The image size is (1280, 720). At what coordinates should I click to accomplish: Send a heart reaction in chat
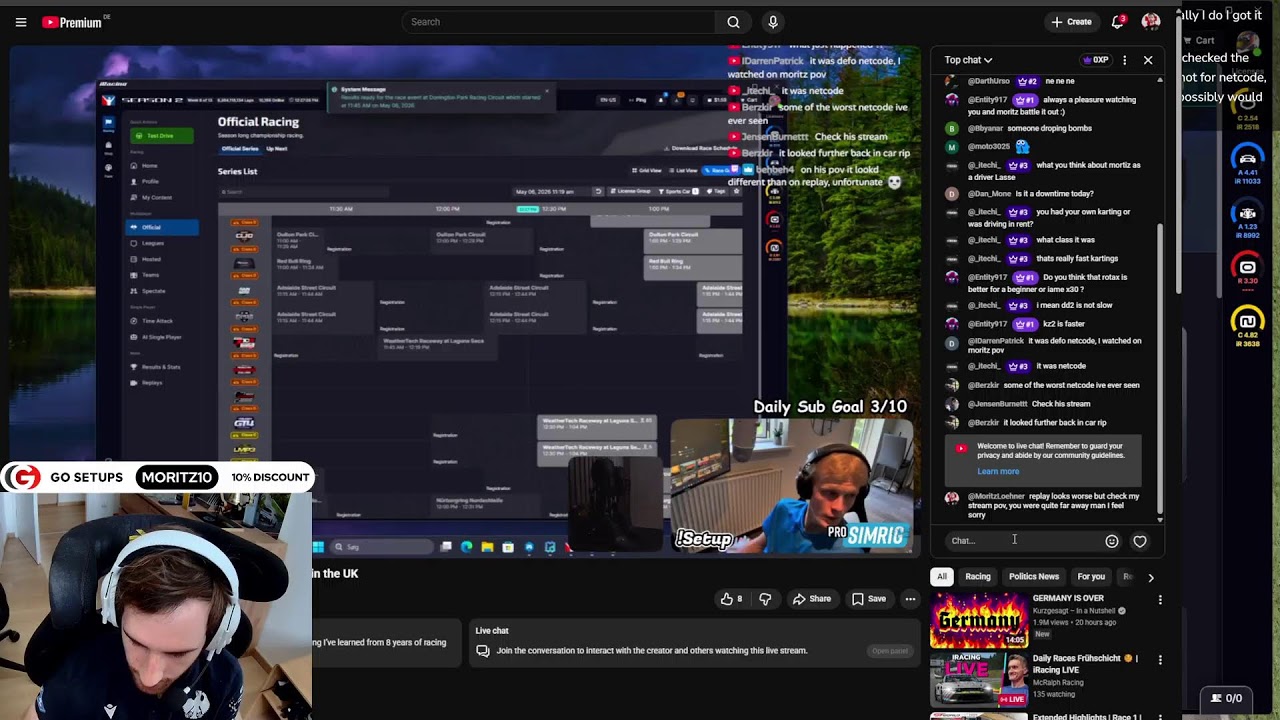pos(1140,541)
